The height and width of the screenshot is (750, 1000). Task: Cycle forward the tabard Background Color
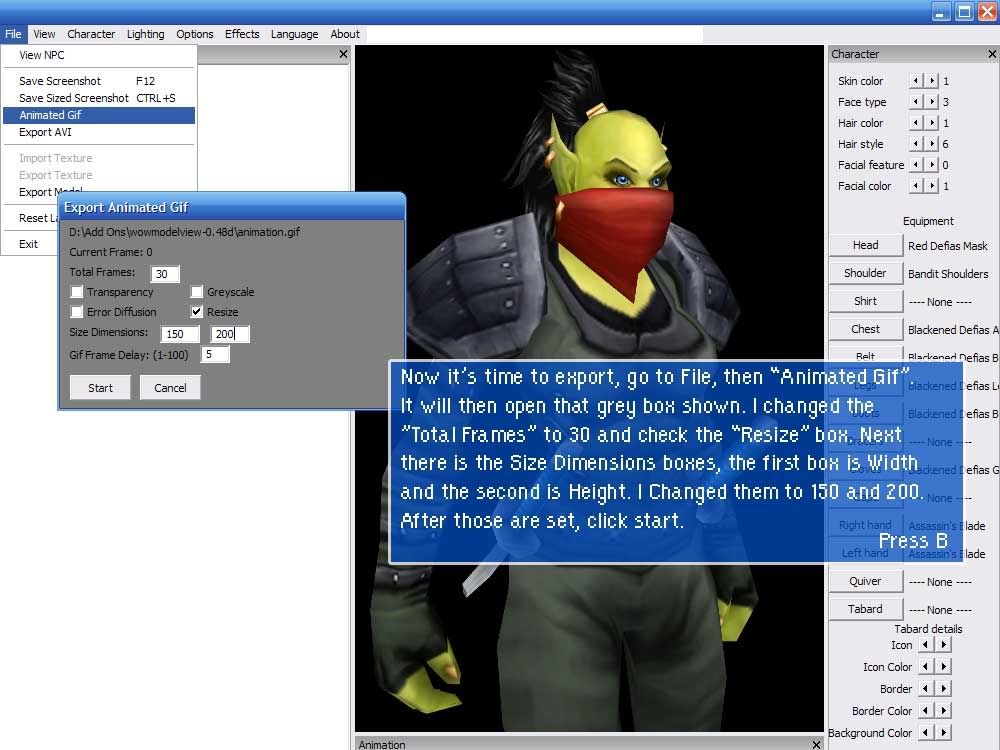[x=943, y=733]
